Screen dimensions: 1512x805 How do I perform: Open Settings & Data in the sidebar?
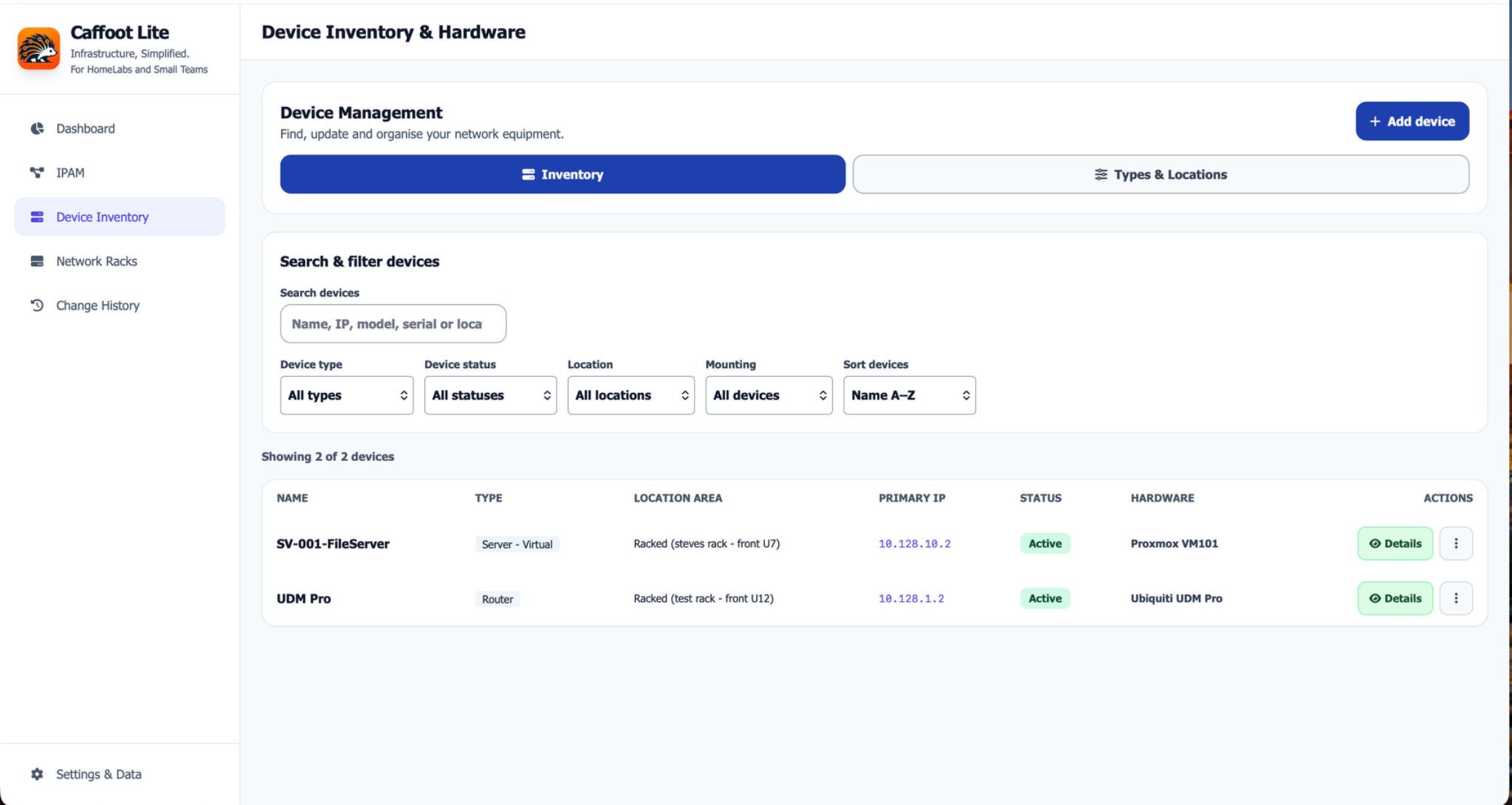120,774
